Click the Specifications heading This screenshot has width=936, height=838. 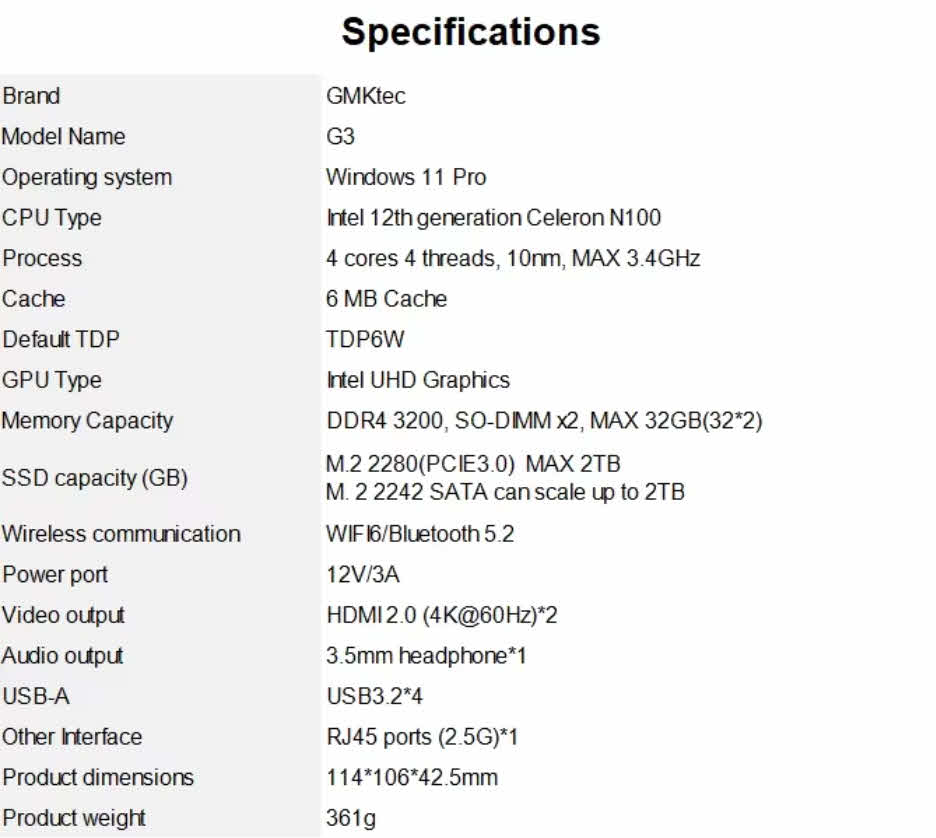click(x=470, y=32)
